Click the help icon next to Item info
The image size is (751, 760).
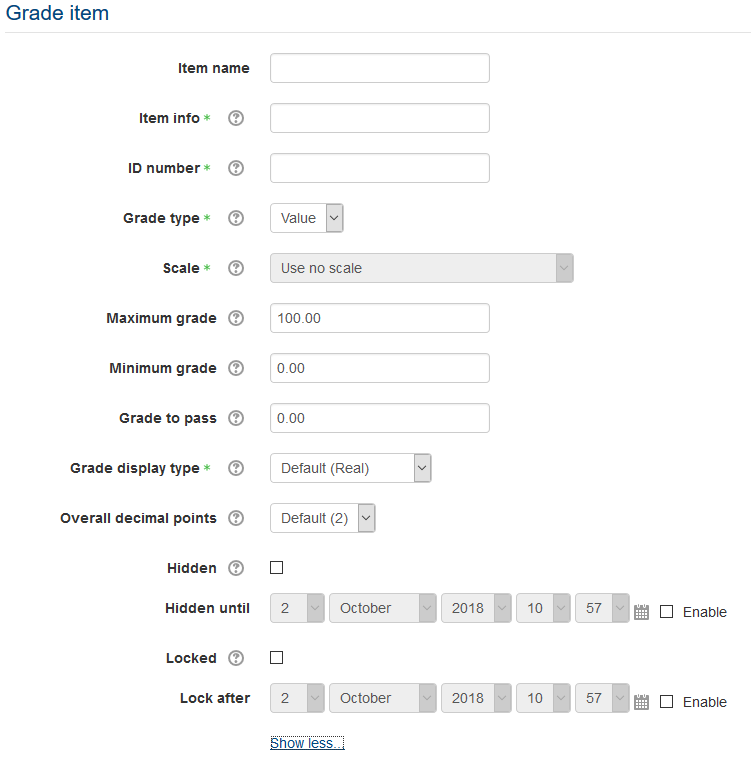pos(236,118)
